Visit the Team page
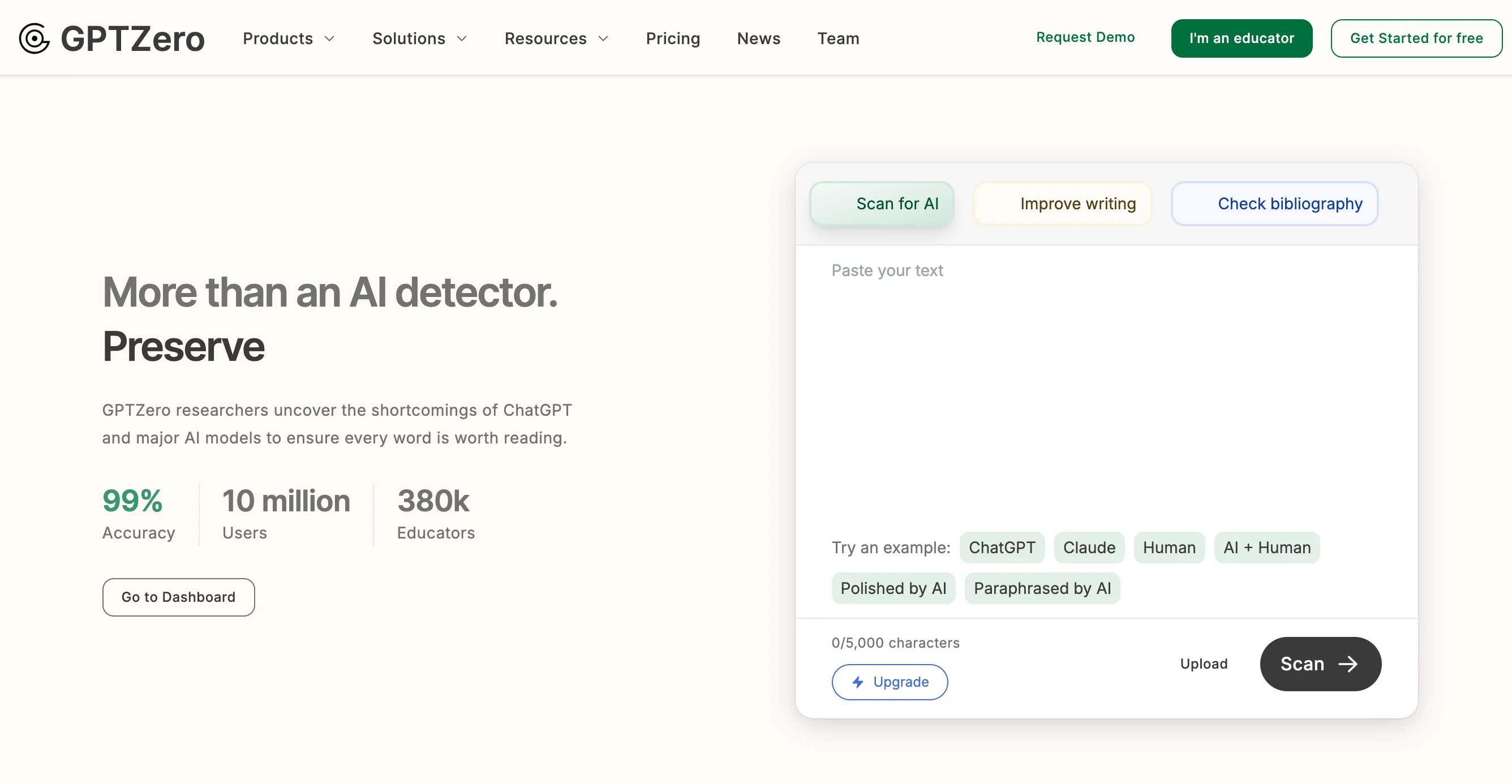Viewport: 1512px width, 784px height. 838,38
